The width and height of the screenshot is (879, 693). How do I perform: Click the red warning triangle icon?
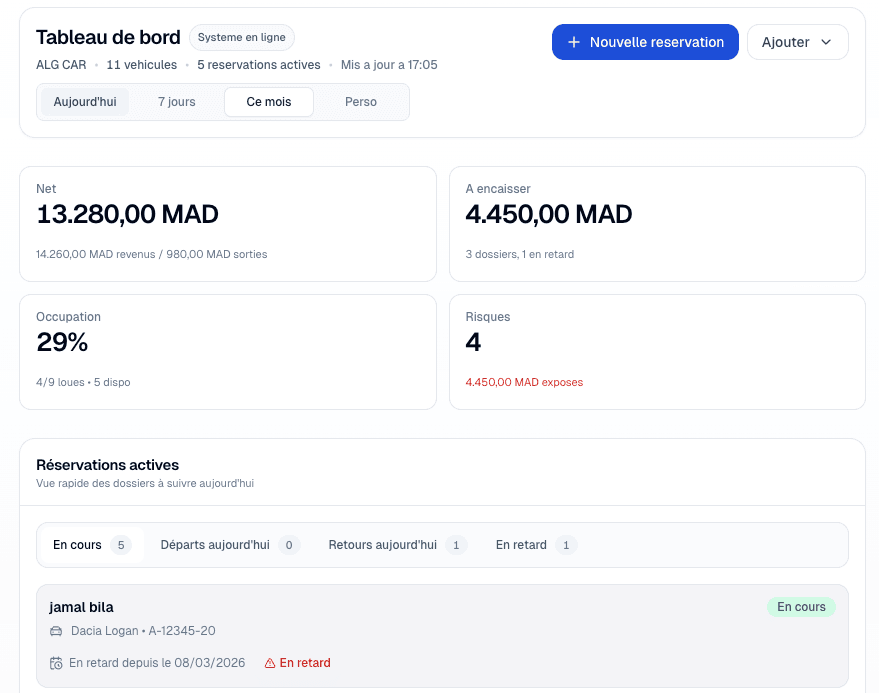(270, 663)
